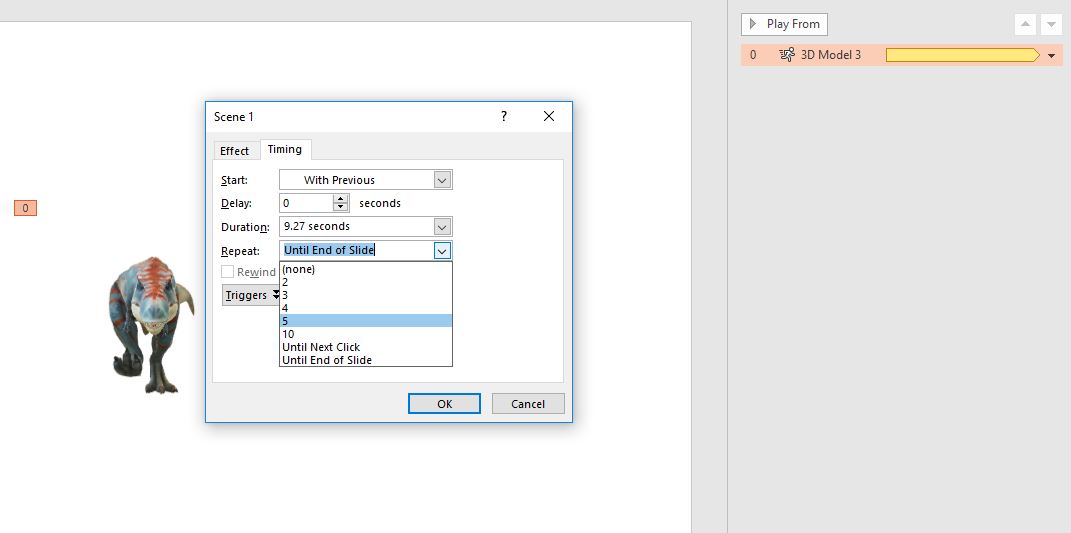Move animation earlier with up arrow
1071x533 pixels.
[x=1025, y=25]
